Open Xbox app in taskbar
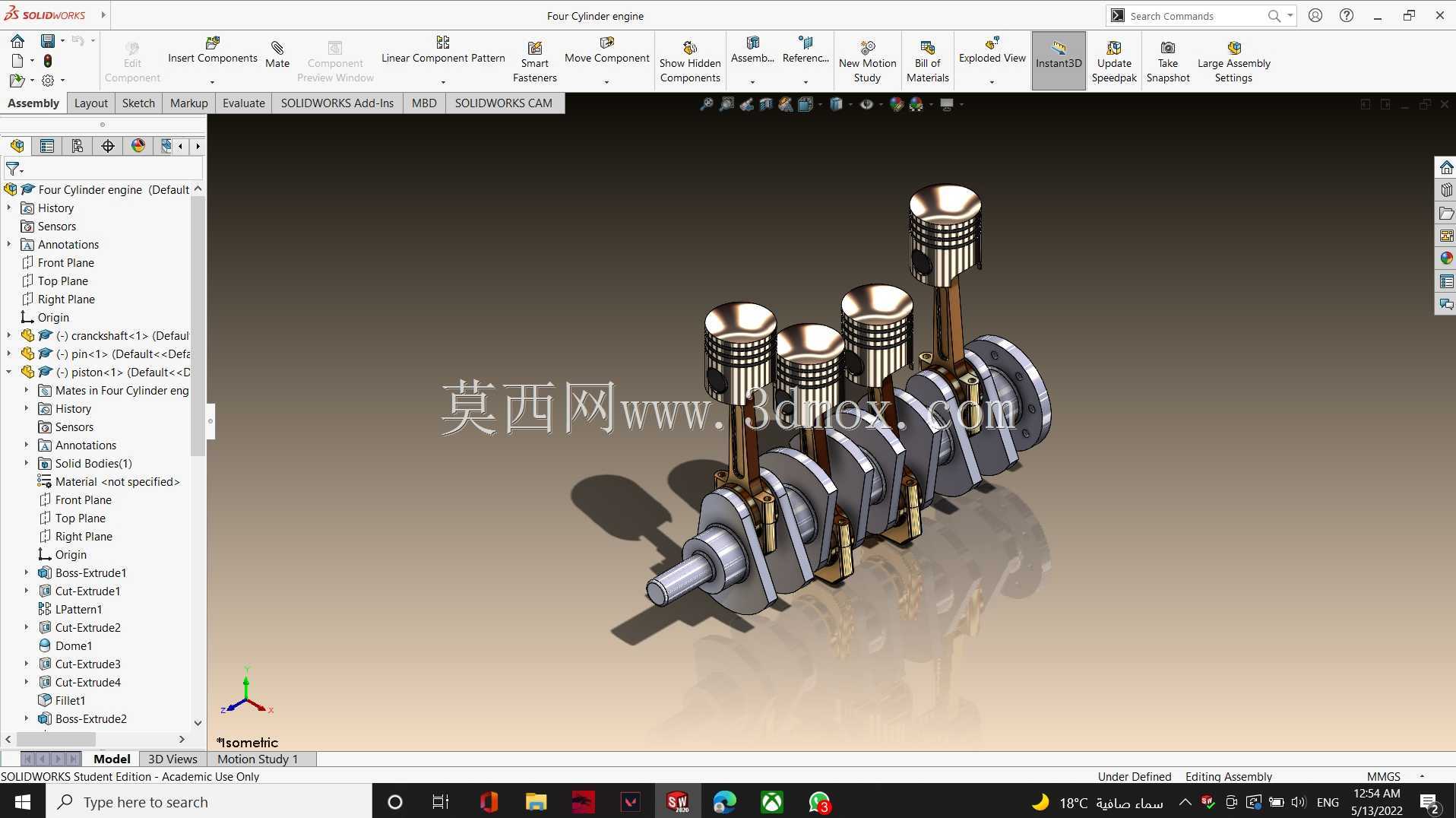Viewport: 1456px width, 818px height. (x=772, y=802)
